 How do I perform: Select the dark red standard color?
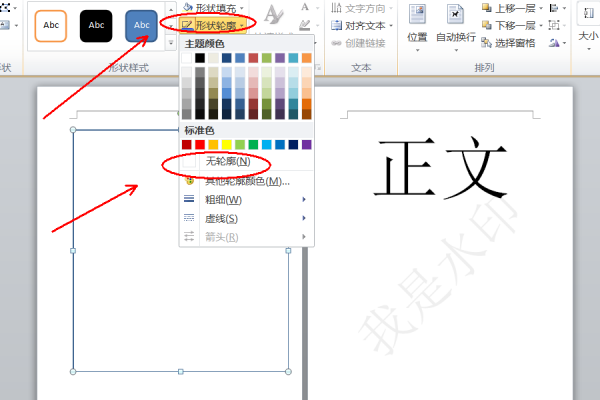point(187,145)
